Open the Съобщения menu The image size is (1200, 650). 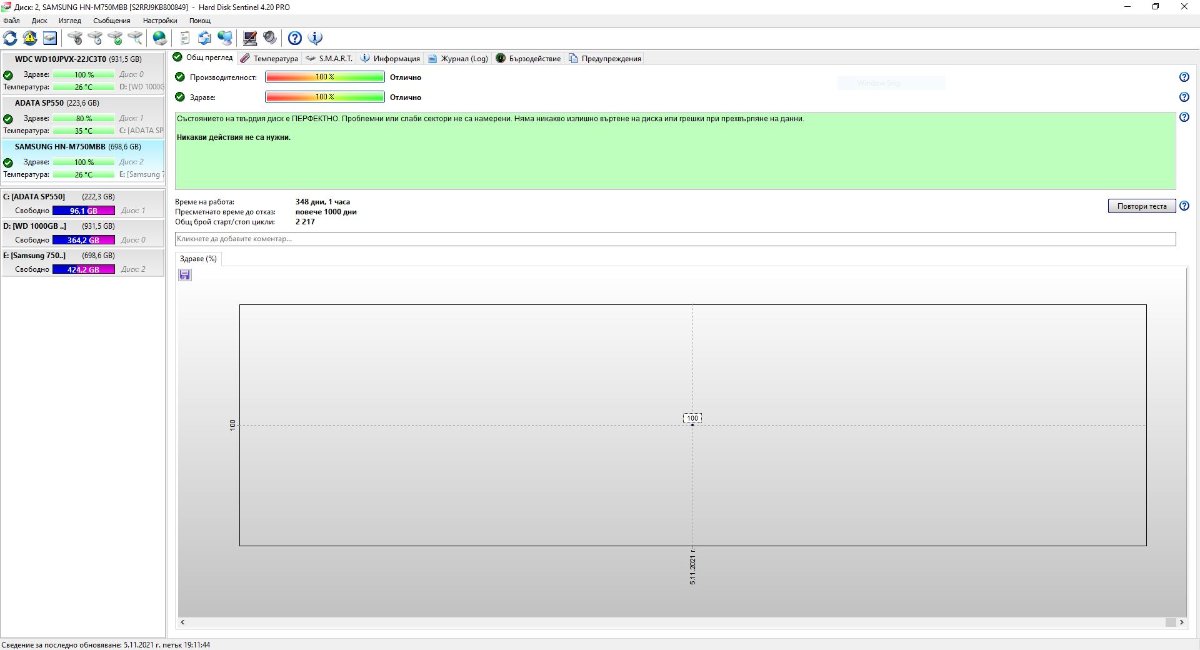pyautogui.click(x=111, y=20)
